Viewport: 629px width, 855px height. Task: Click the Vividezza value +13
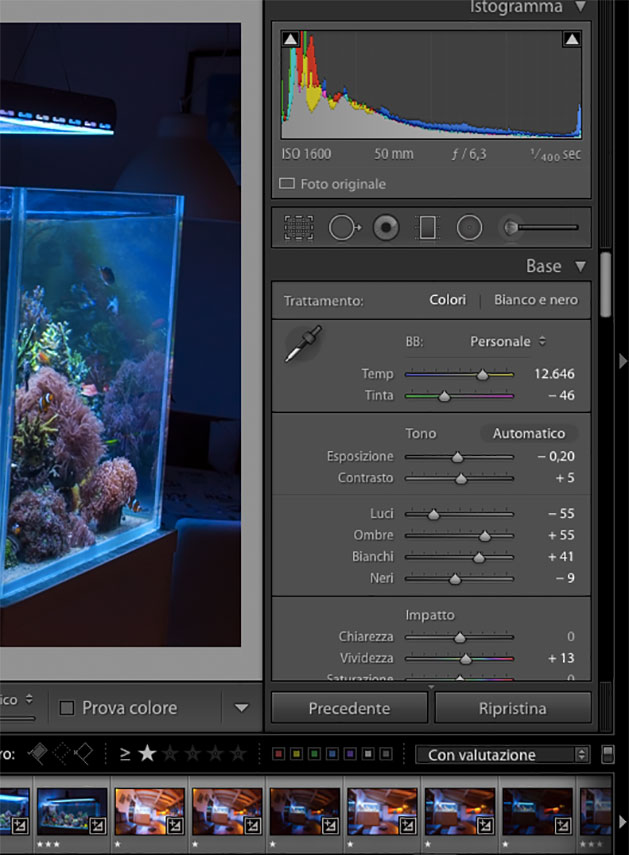[561, 658]
